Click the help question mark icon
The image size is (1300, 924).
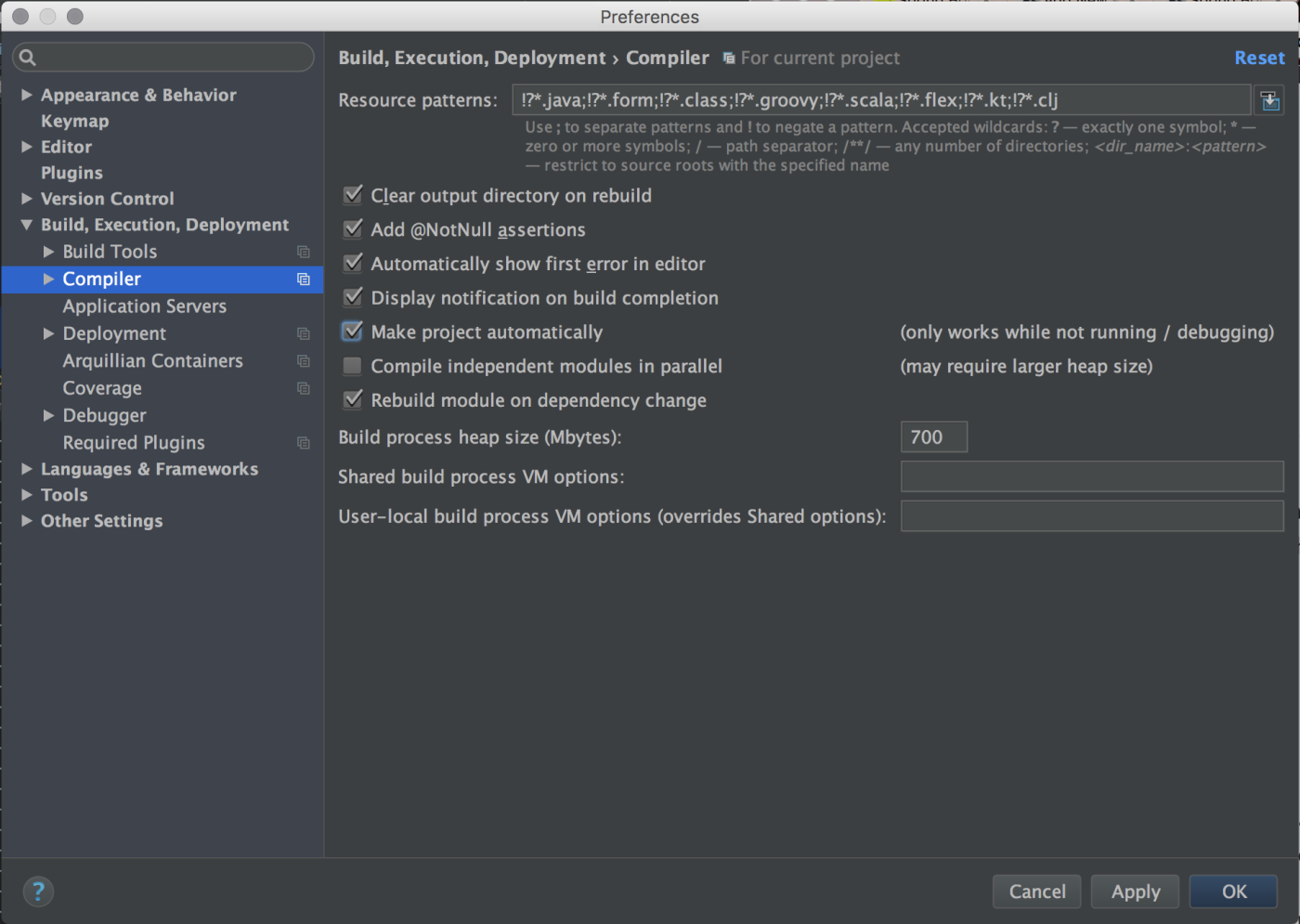point(38,891)
